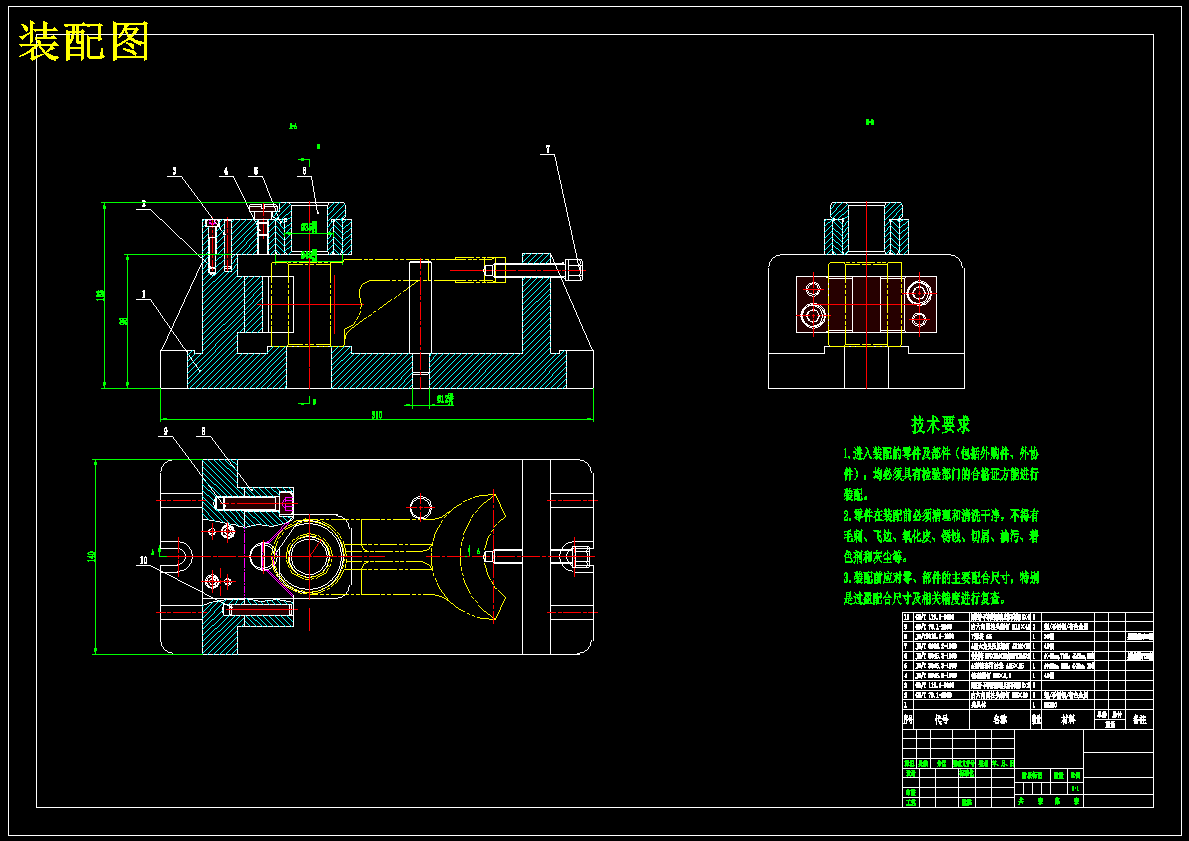The height and width of the screenshot is (841, 1189).
Task: Click balloon number 2 in front view
Action: [143, 203]
